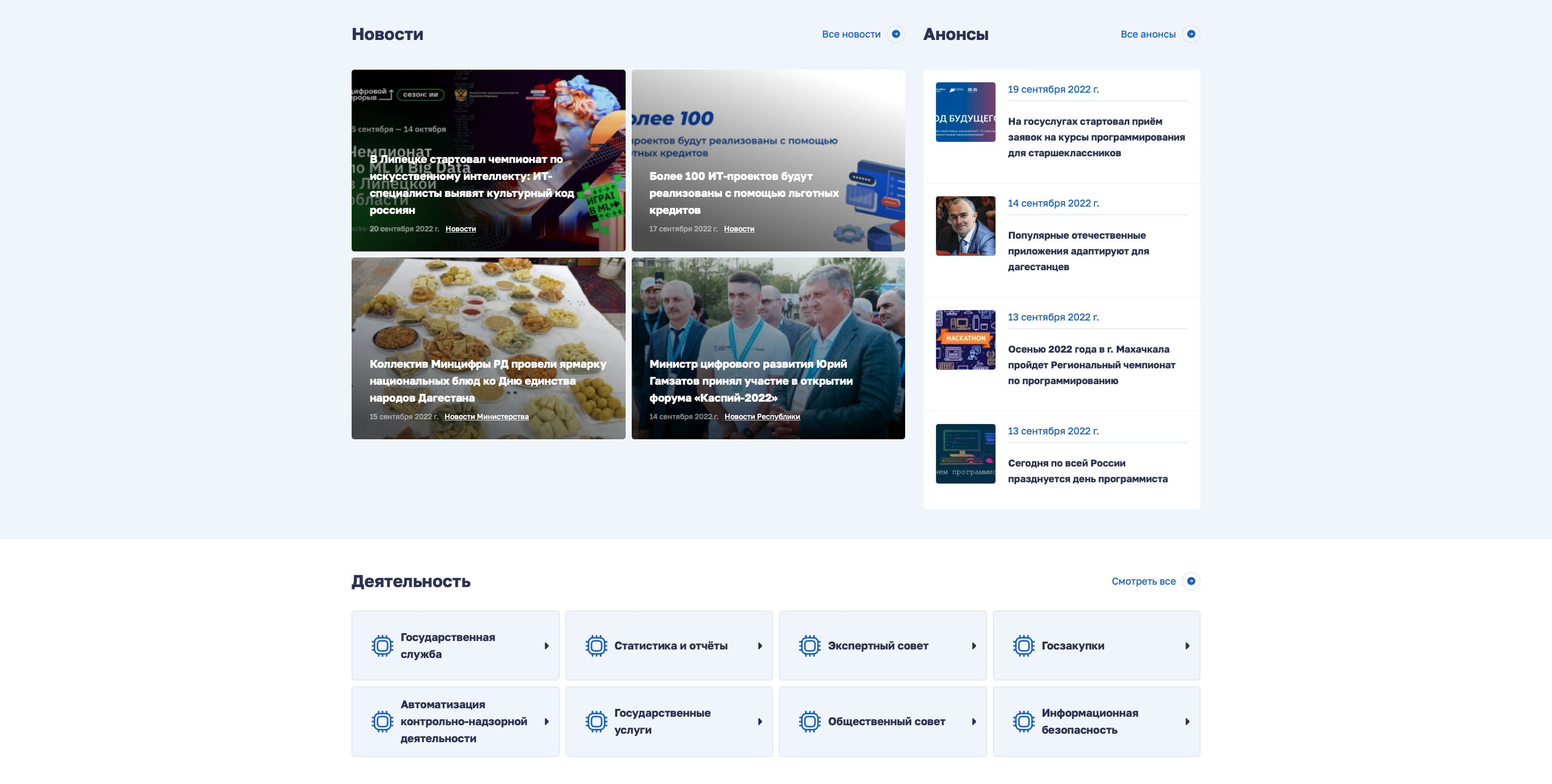Expand the Общественный совет card arrow
Viewport: 1552px width, 784px height.
[x=974, y=722]
